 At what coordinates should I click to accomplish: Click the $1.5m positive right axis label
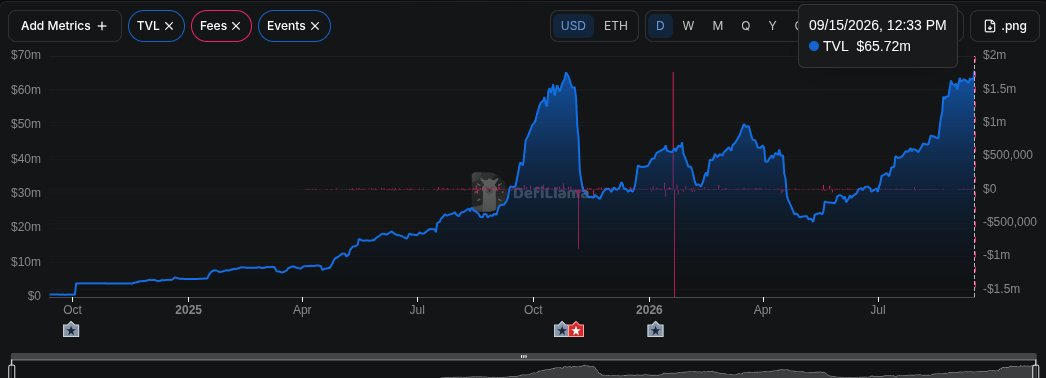[1000, 89]
